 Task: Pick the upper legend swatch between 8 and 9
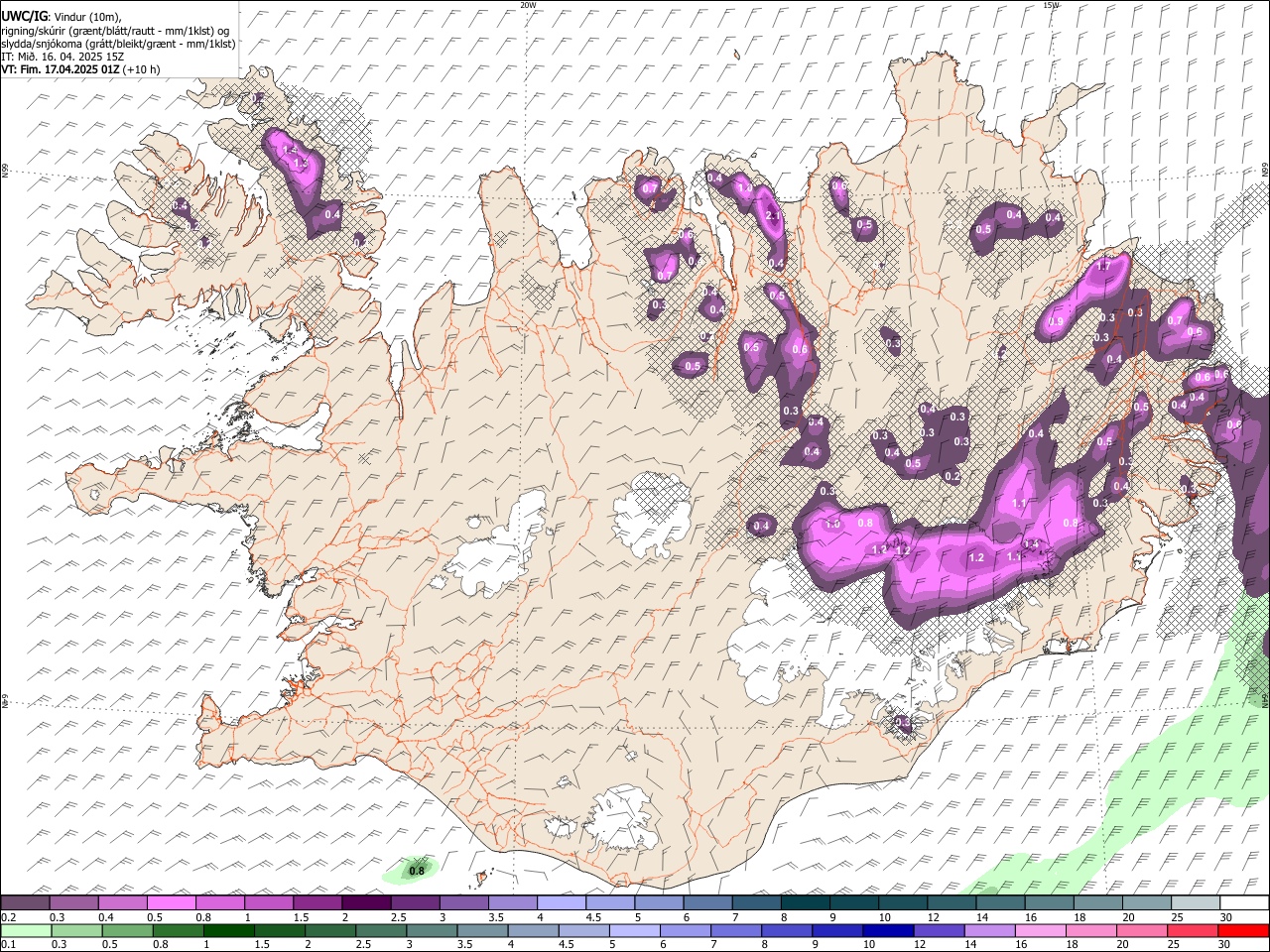(x=806, y=902)
